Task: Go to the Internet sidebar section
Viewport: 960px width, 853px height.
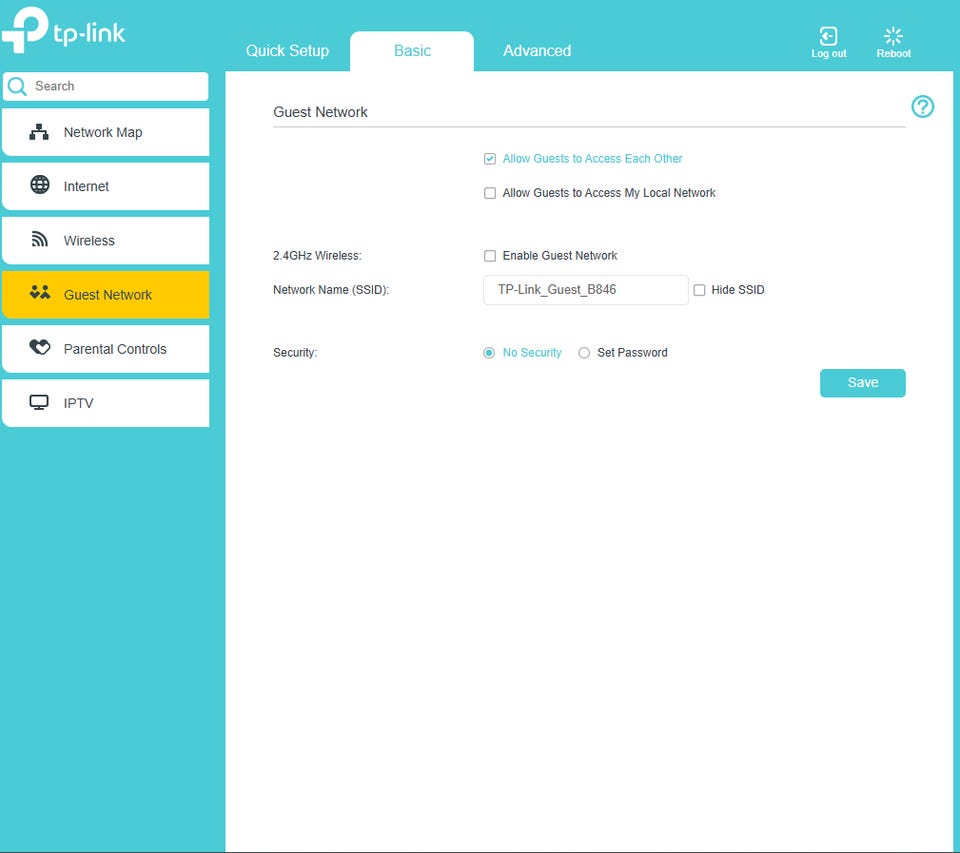Action: coord(105,186)
